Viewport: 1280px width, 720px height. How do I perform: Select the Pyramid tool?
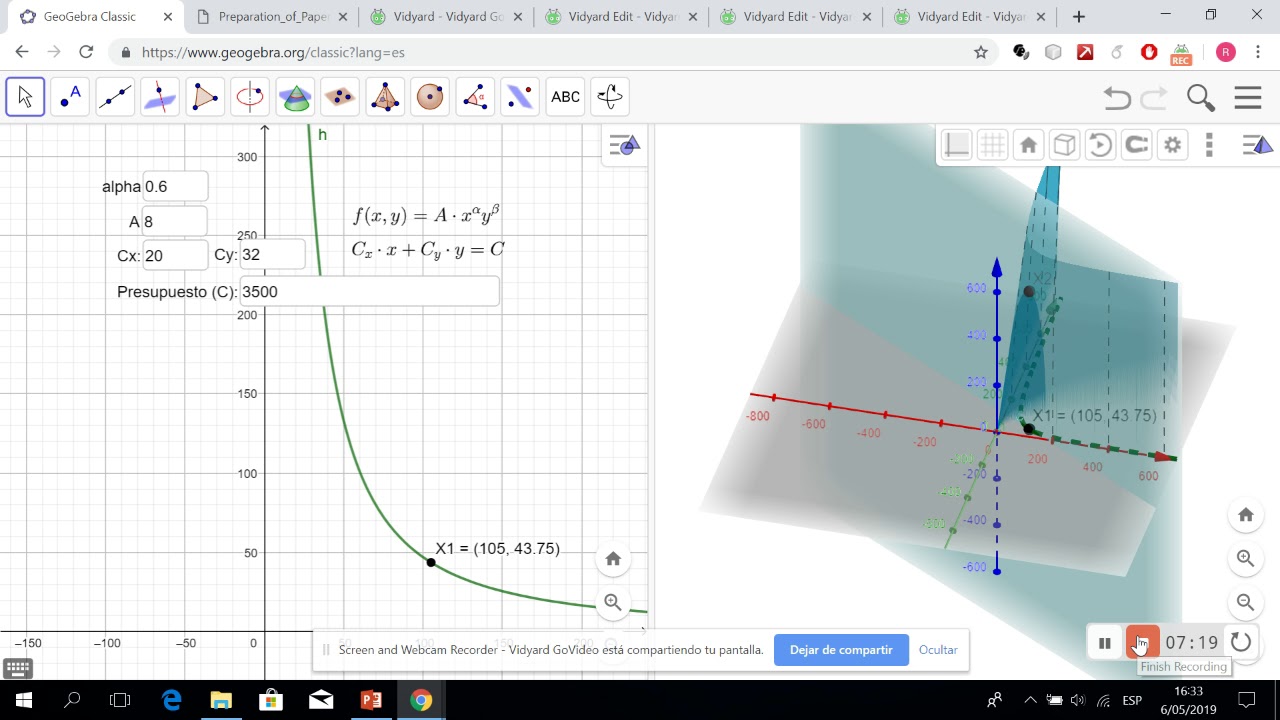[385, 97]
